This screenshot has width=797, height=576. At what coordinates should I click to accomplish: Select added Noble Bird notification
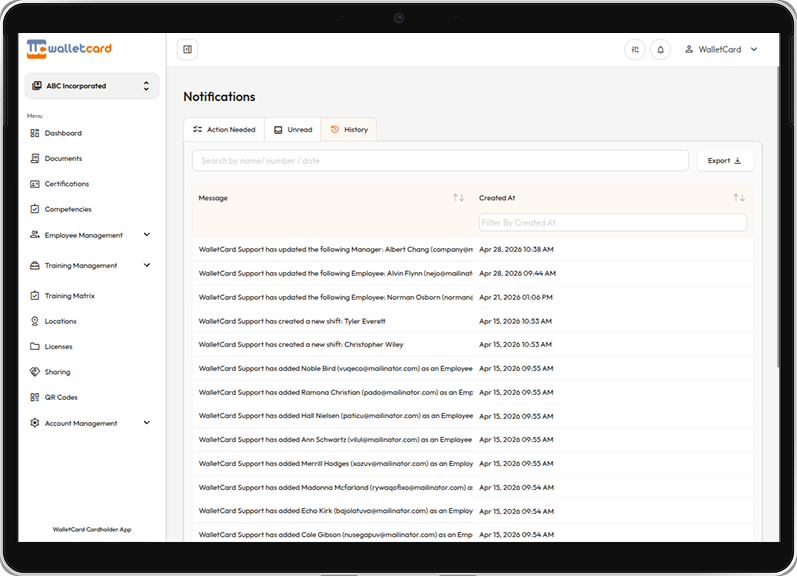(472, 369)
